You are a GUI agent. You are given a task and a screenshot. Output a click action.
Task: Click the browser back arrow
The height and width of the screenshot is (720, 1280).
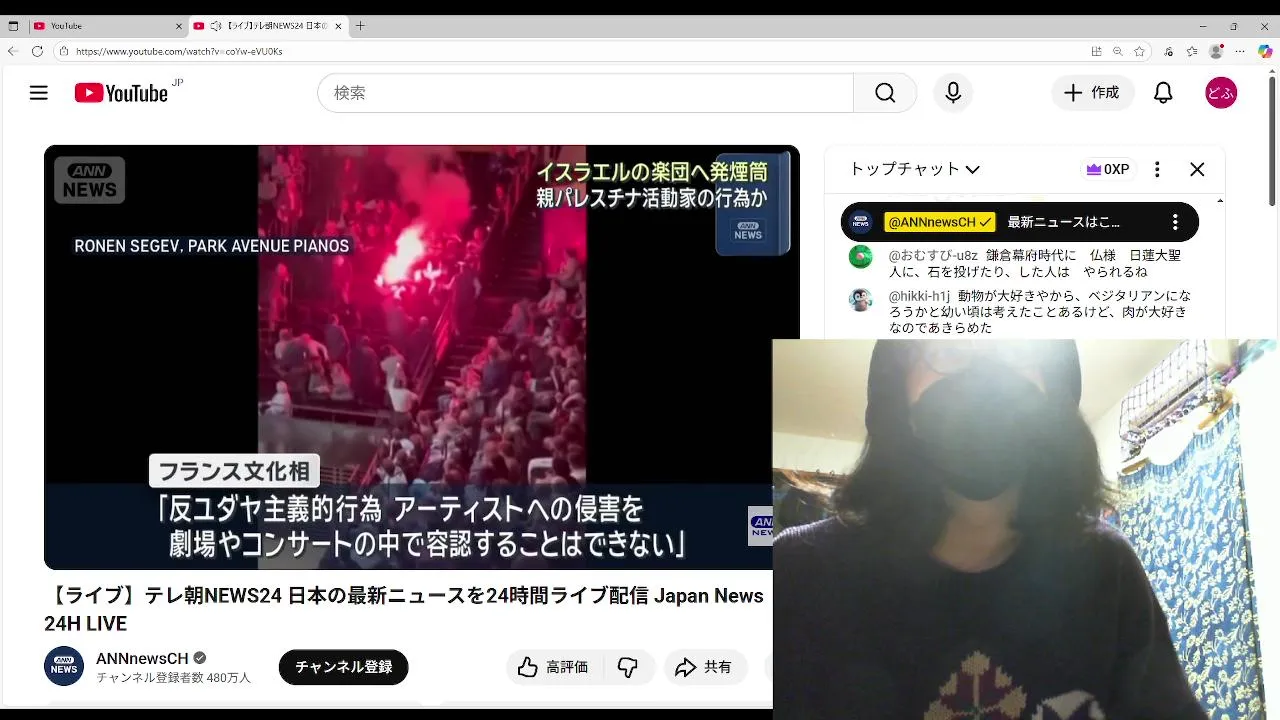pos(13,51)
